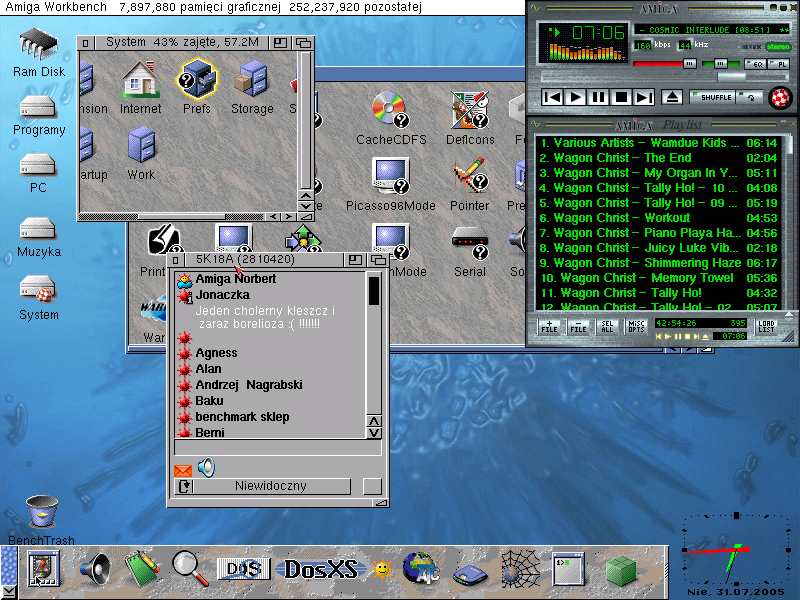
Task: Click the BenchTrash trashcan icon
Action: (x=42, y=512)
